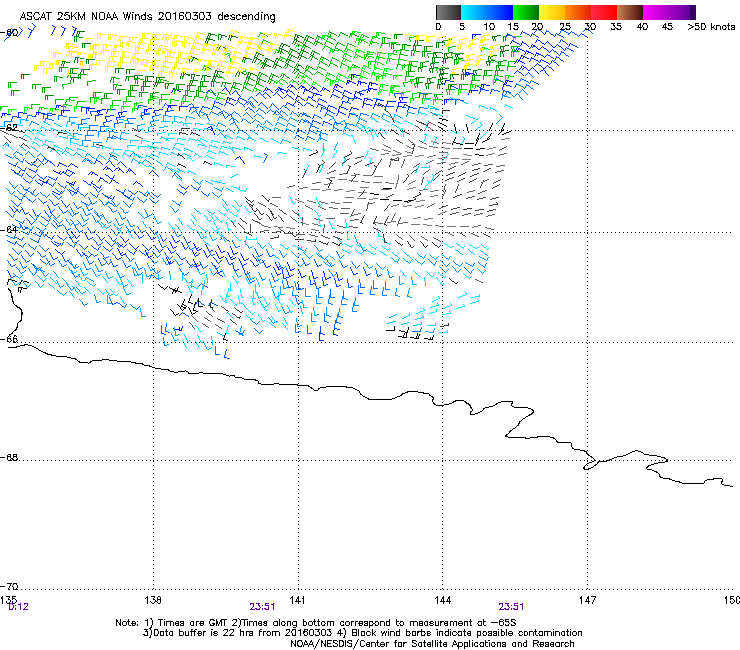This screenshot has height=650, width=740.
Task: Click the purple '0:12' swath time label
Action: coord(18,607)
